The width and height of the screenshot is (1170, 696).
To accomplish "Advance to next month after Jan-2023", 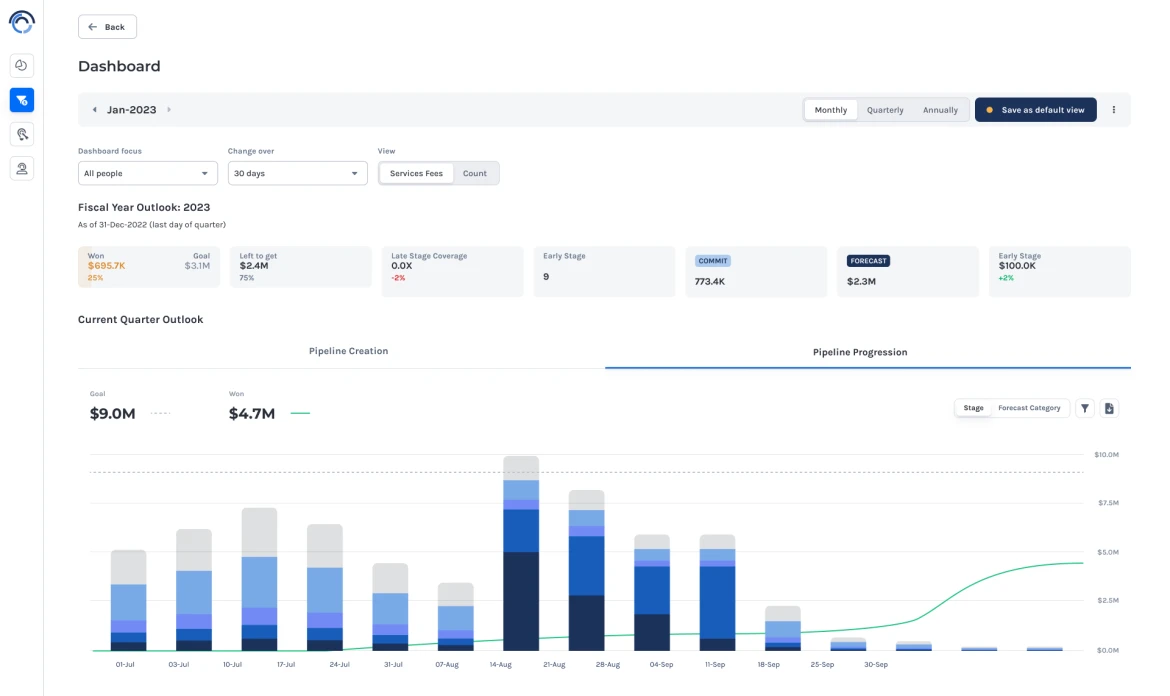I will point(169,110).
